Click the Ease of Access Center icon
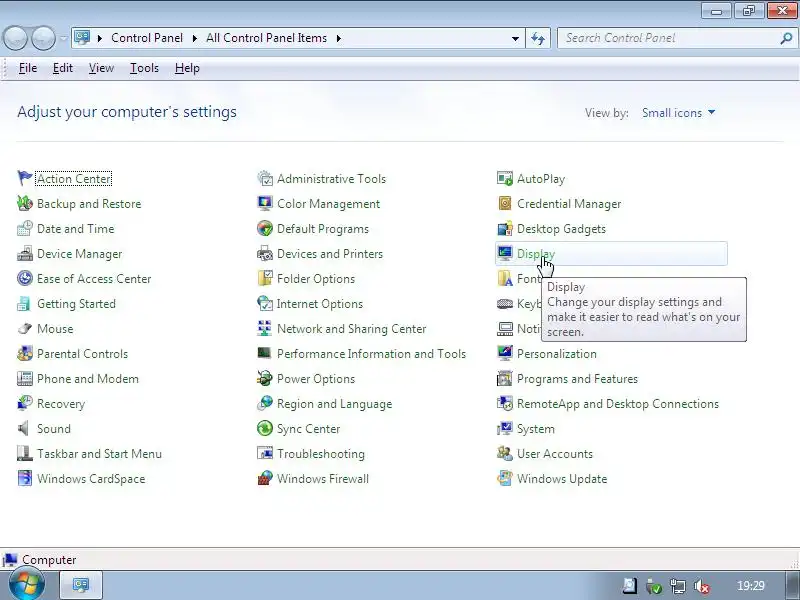 [x=24, y=278]
